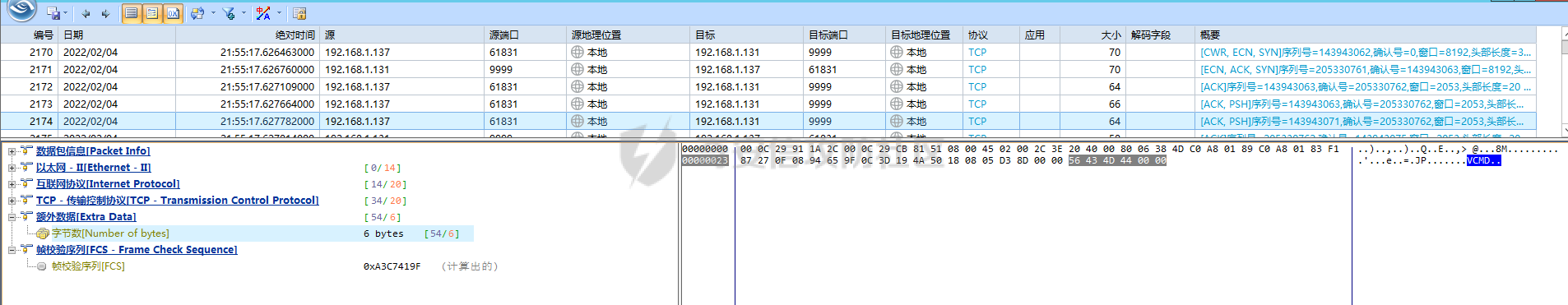Select packet row number 2170
The width and height of the screenshot is (1568, 305).
(768, 53)
